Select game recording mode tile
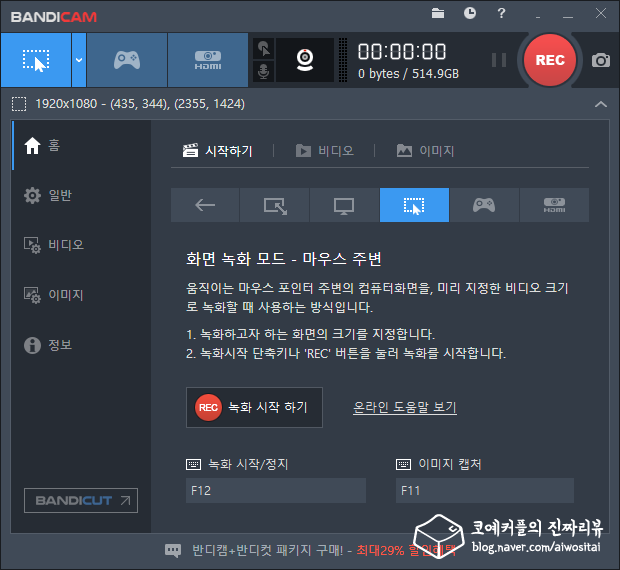Screen dimensions: 620x570 point(484,205)
